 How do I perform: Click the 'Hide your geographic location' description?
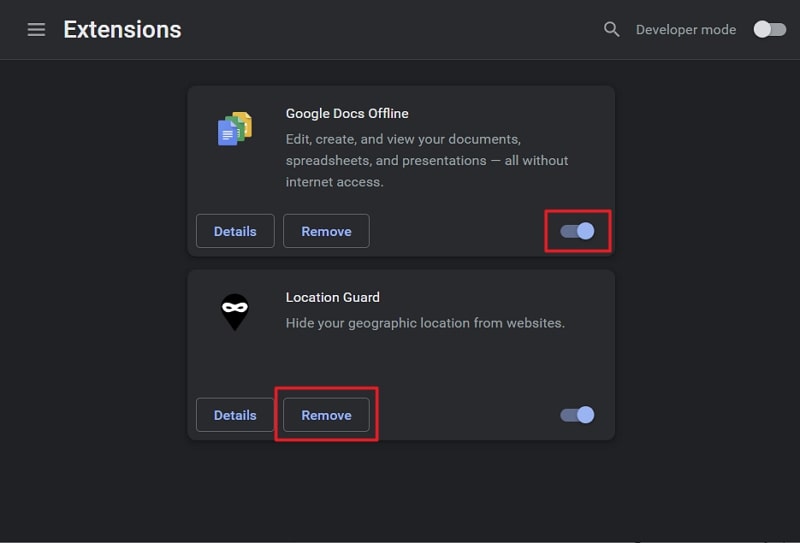pyautogui.click(x=425, y=323)
